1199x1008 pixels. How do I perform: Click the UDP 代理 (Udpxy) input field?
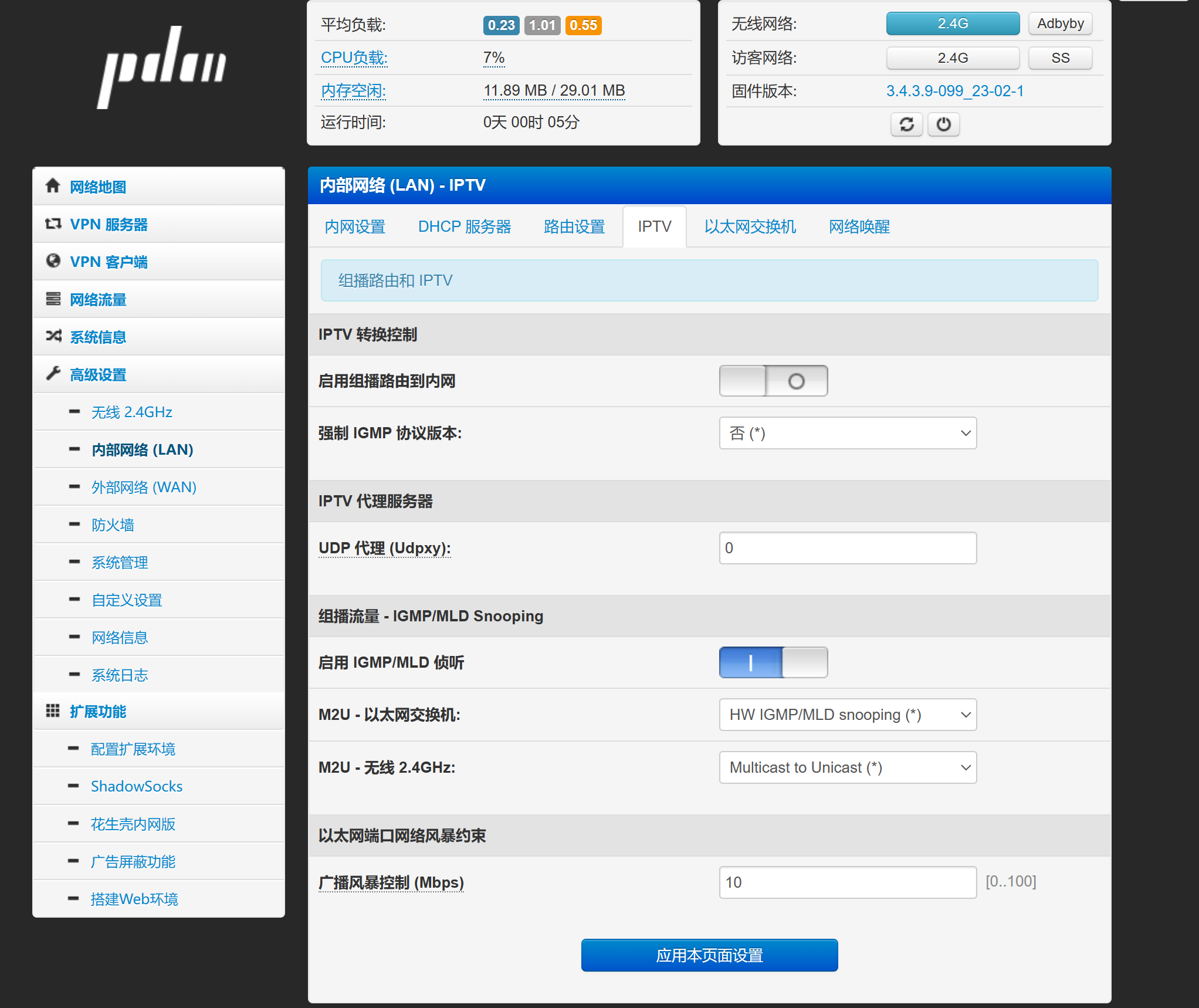click(x=847, y=548)
